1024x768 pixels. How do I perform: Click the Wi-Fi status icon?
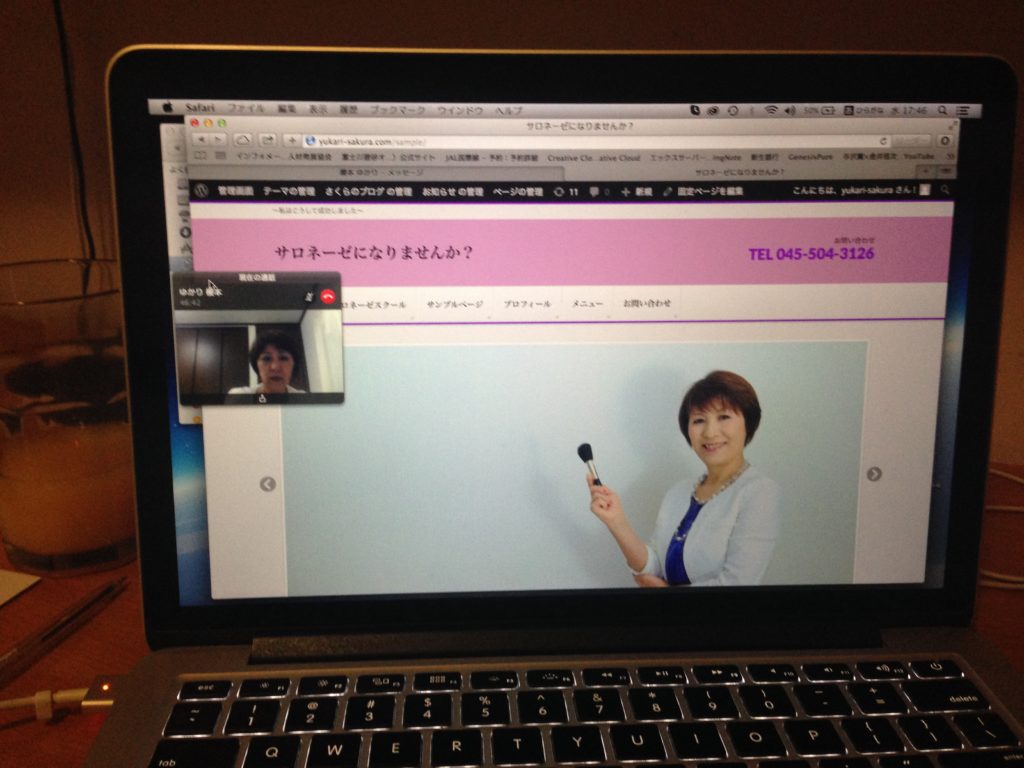click(771, 110)
